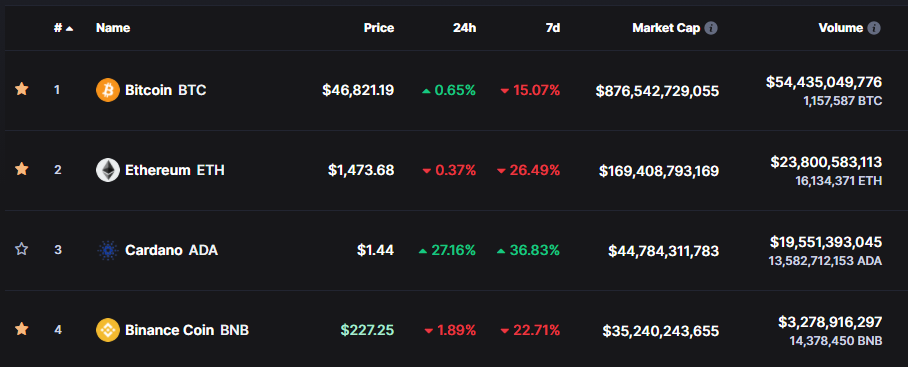Sort table by Price column

pos(379,28)
